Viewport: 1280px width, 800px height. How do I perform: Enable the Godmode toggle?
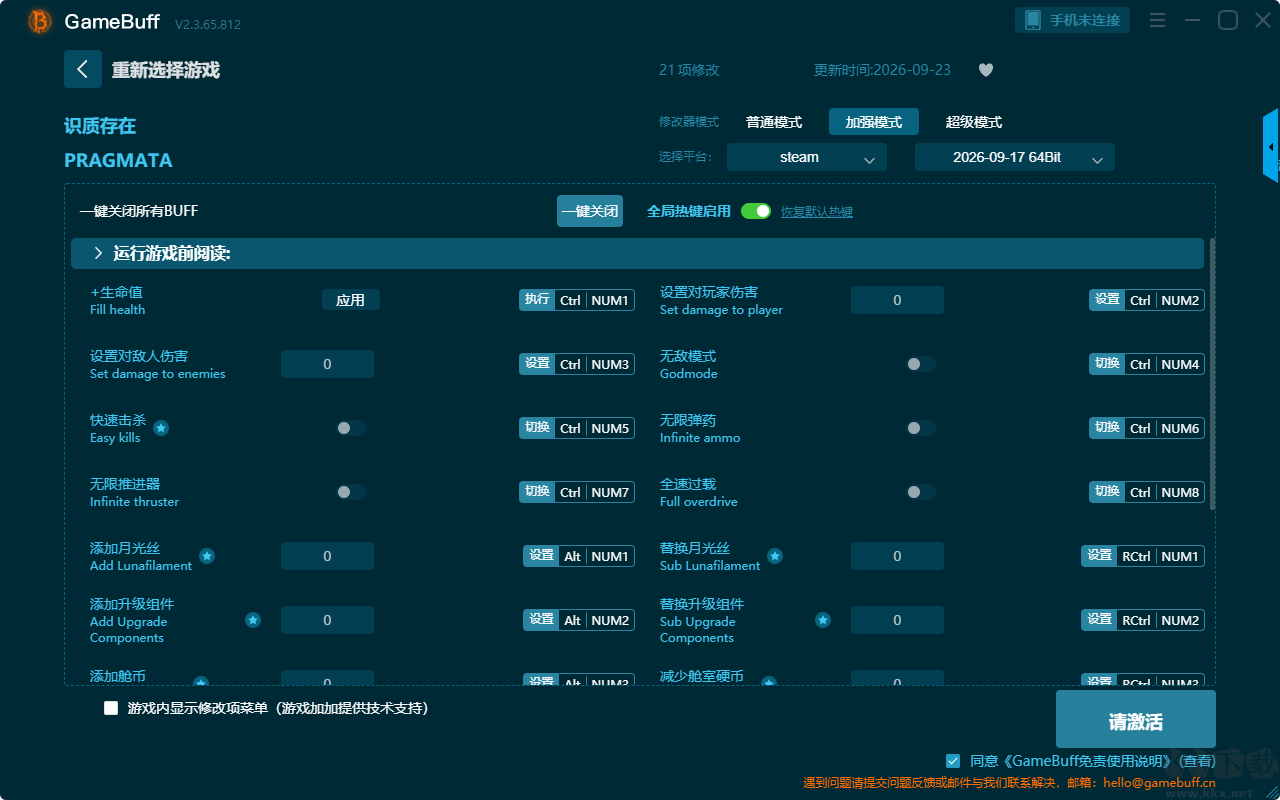(x=920, y=364)
